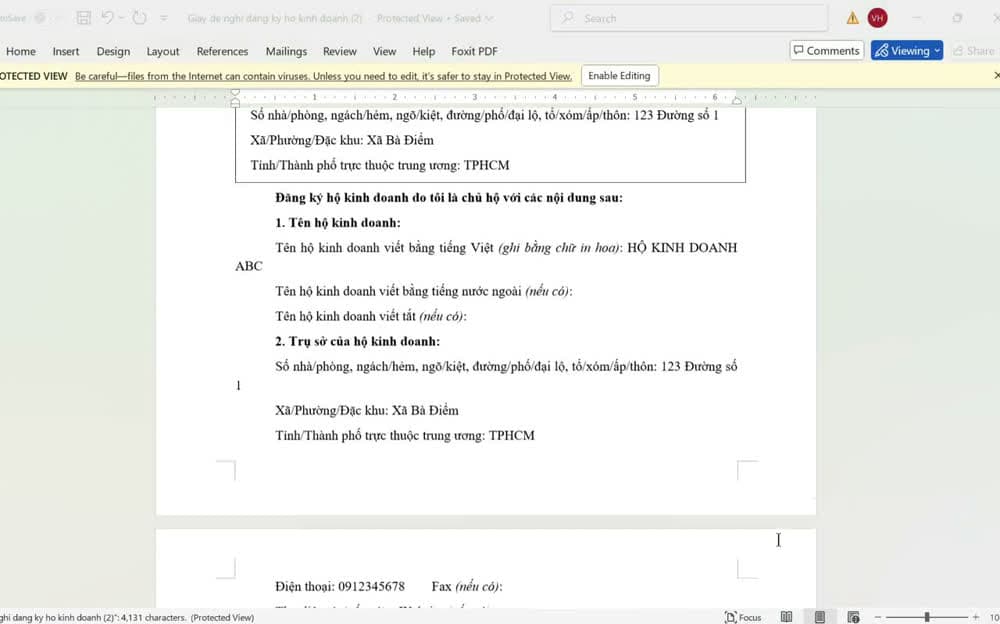Click the Save icon in title bar
The height and width of the screenshot is (624, 1000).
click(84, 18)
